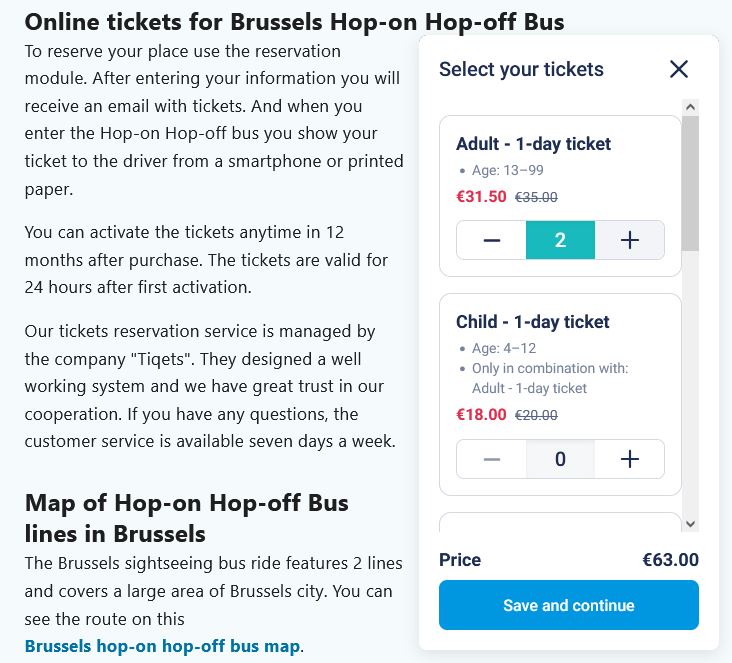Image resolution: width=732 pixels, height=663 pixels.
Task: Click the Adult discounted price €31.50
Action: [481, 197]
